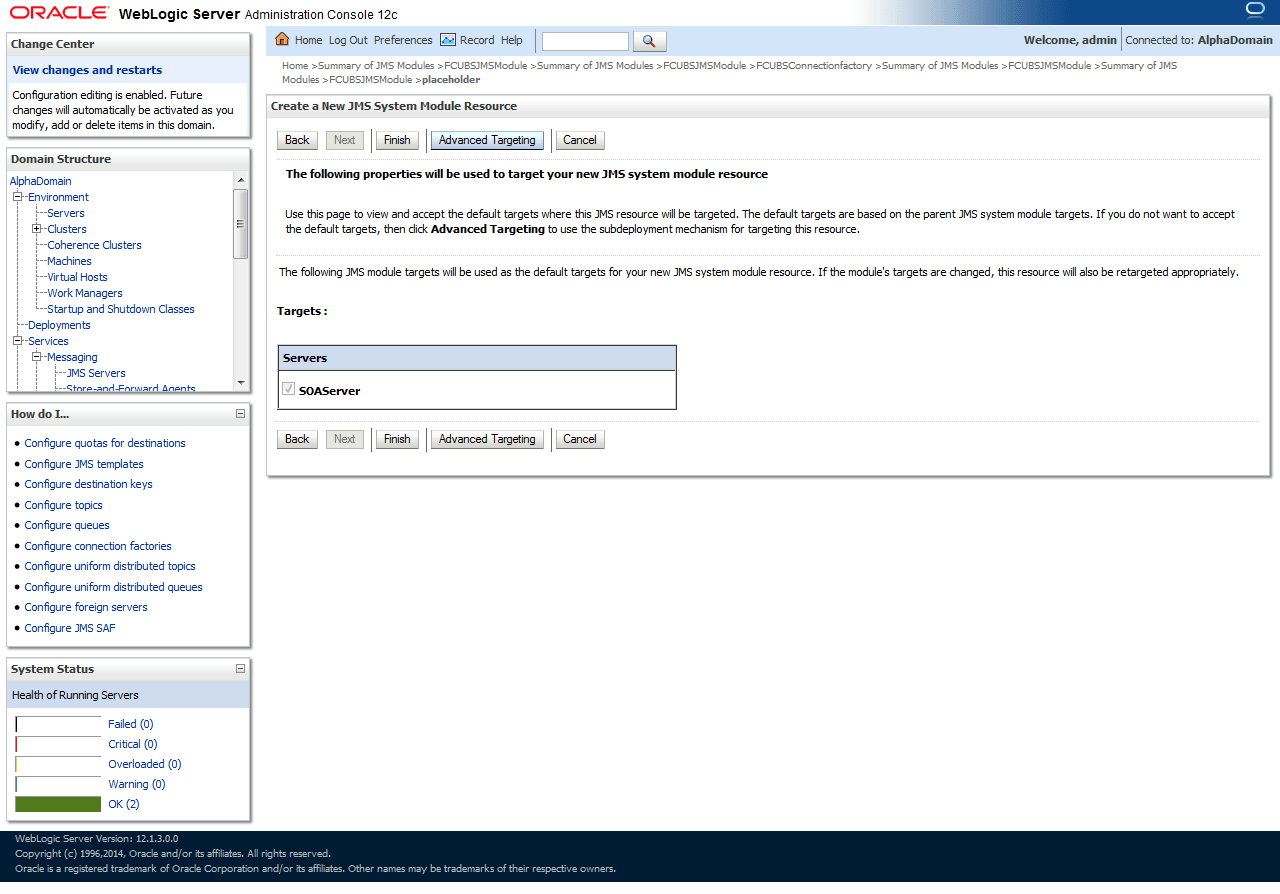Click the magnifier search button

pos(650,41)
